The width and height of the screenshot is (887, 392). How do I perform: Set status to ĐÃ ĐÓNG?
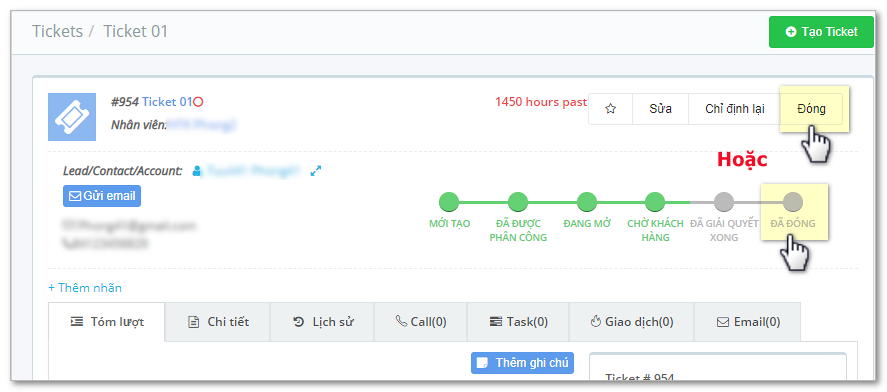point(793,202)
